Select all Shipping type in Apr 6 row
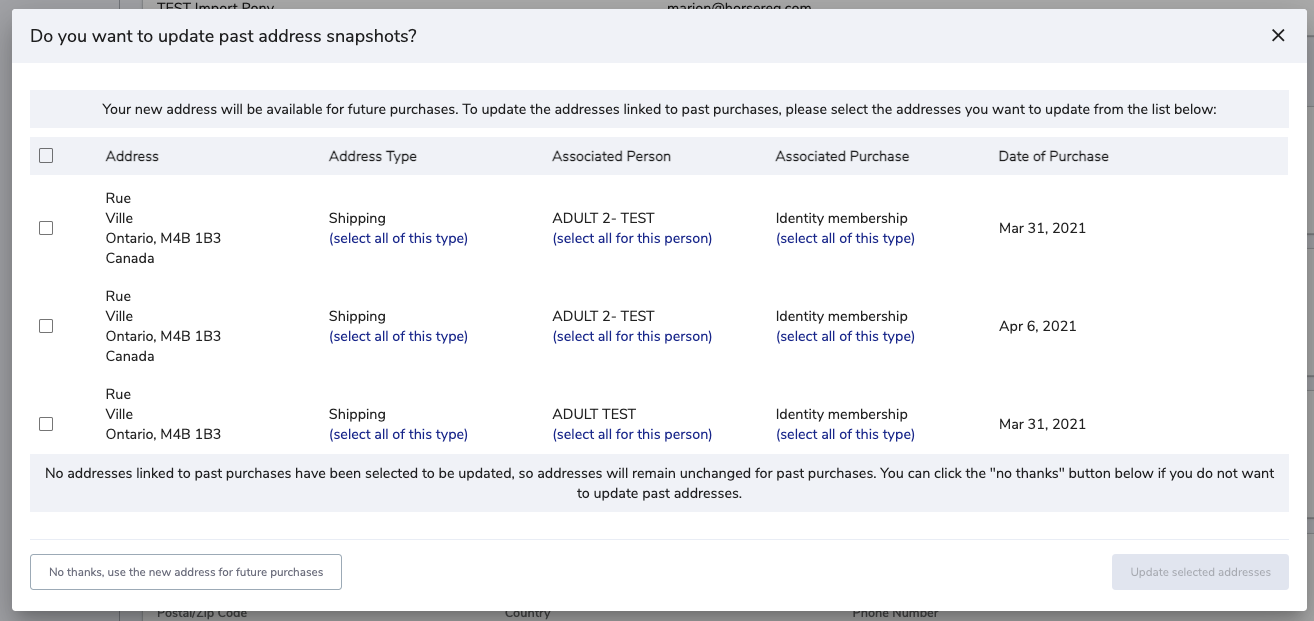1314x621 pixels. tap(398, 336)
